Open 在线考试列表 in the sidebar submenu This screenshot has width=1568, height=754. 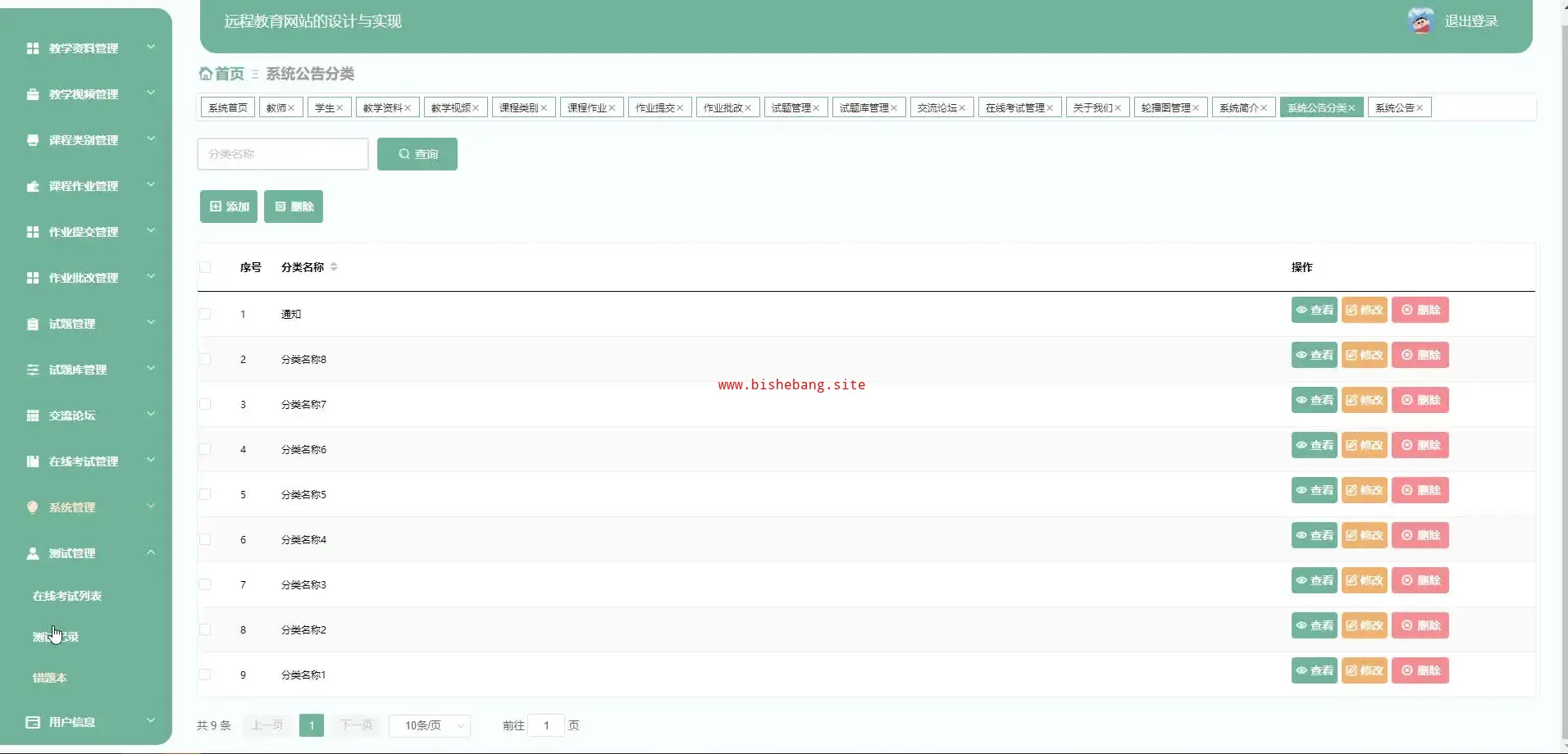click(x=67, y=596)
